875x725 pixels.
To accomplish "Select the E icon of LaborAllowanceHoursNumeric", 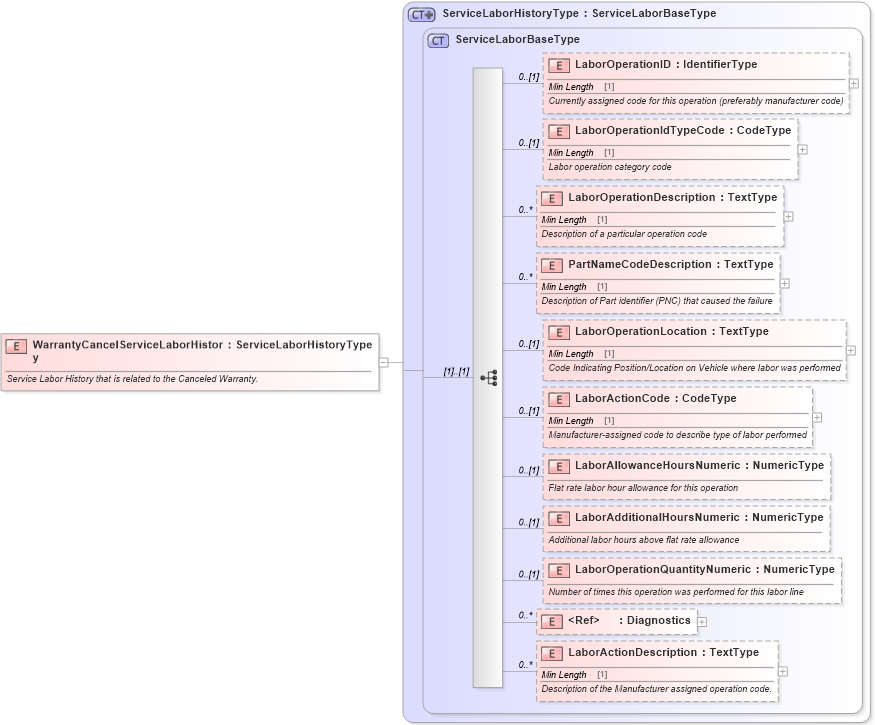I will pos(559,465).
